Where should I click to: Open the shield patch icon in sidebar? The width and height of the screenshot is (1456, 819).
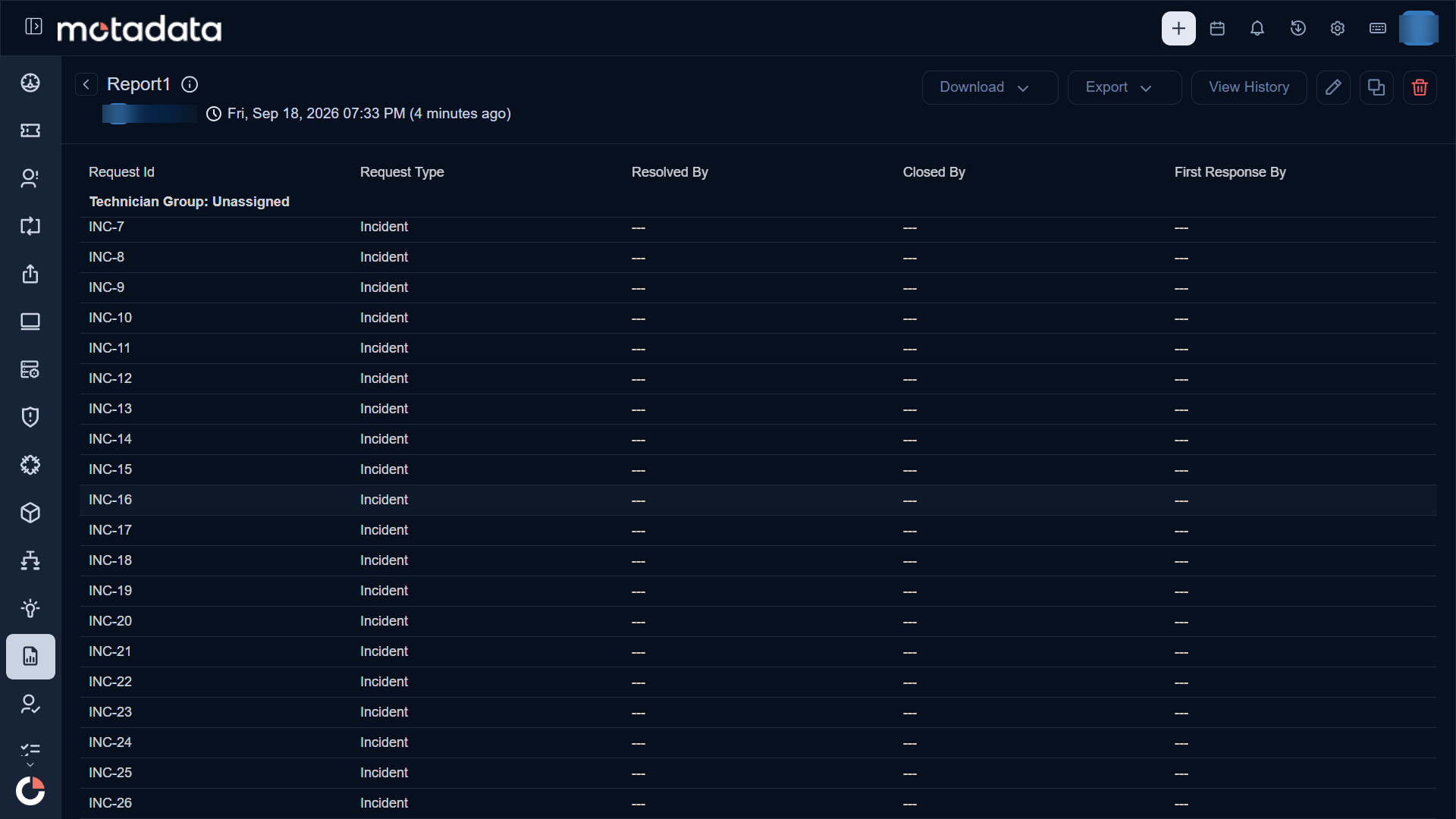point(30,417)
